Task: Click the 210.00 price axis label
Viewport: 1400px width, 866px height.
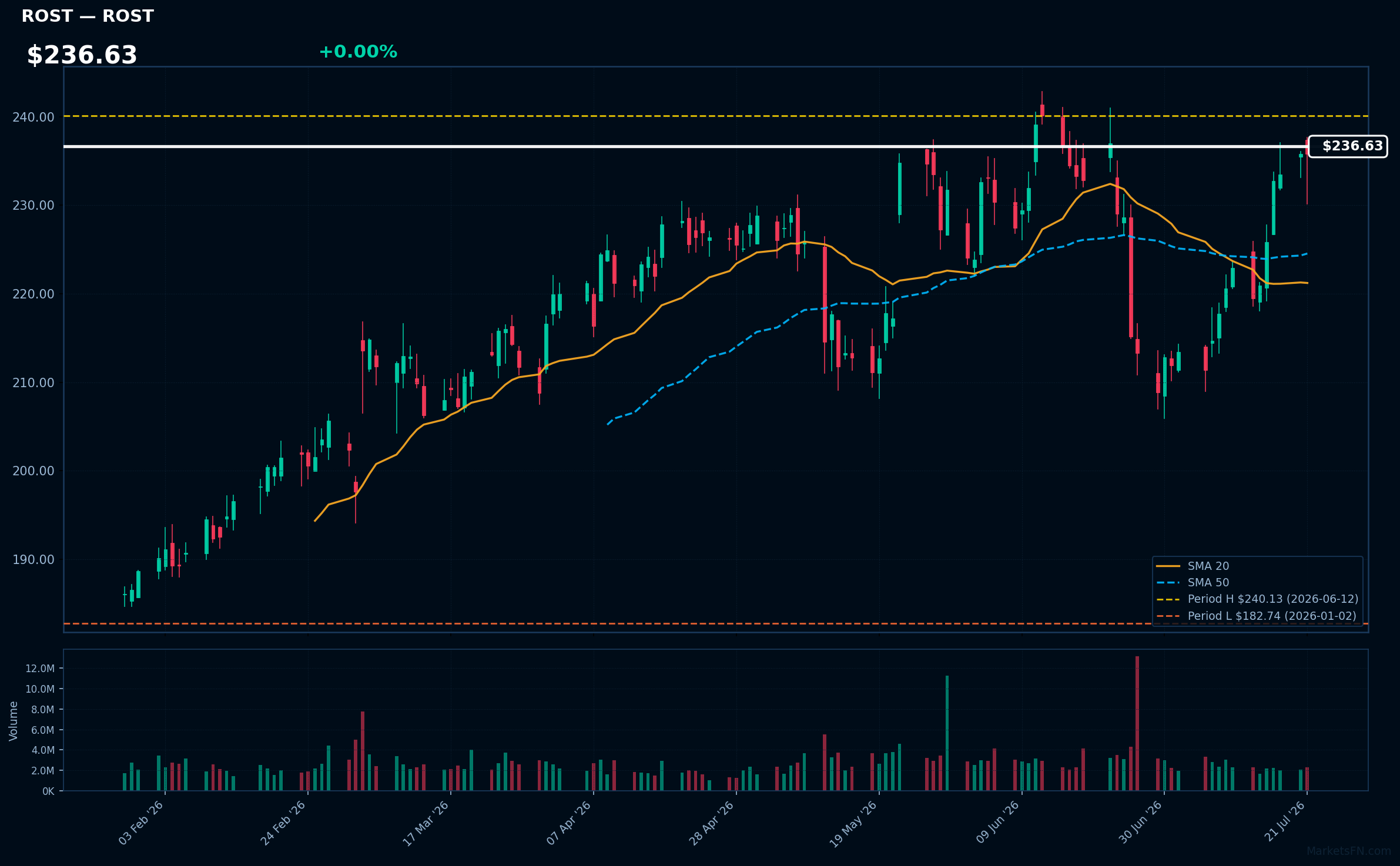Action: coord(34,382)
